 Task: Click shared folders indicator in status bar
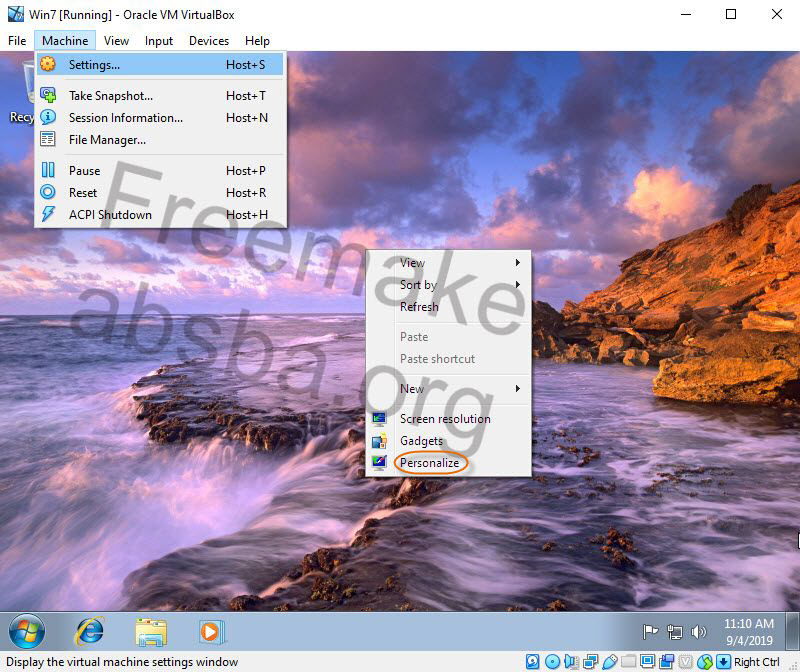(x=629, y=662)
